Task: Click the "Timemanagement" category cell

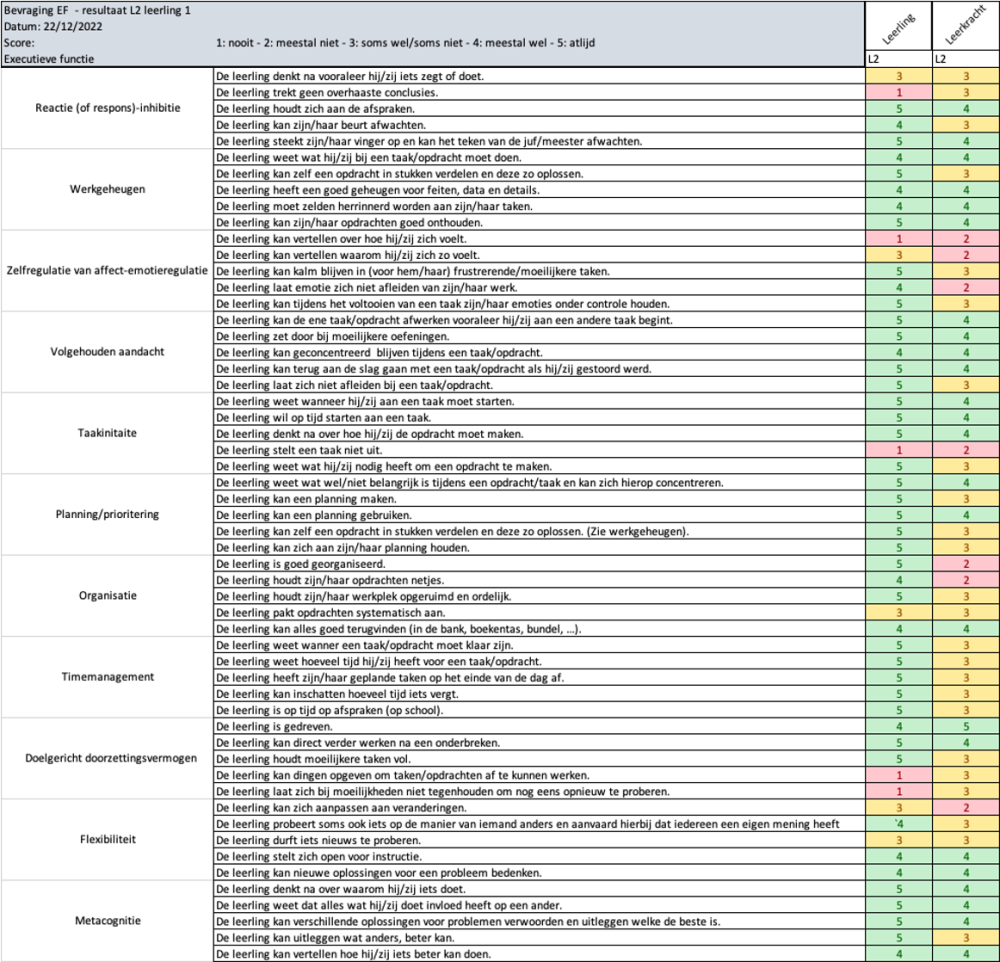Action: click(x=107, y=677)
